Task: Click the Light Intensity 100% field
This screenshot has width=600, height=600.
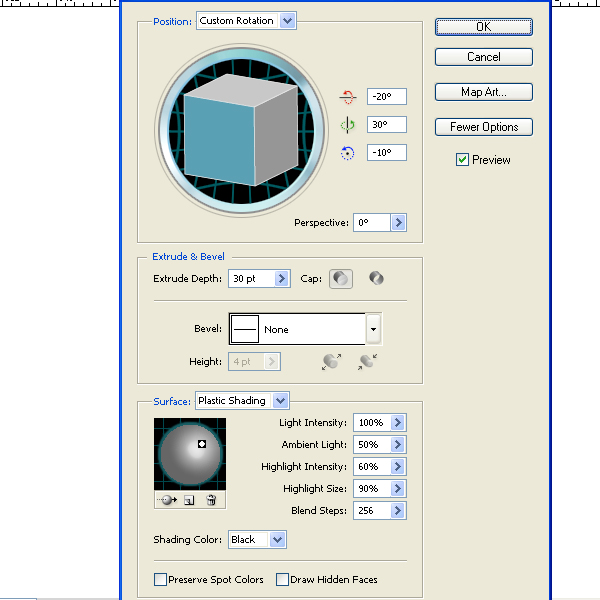Action: (372, 422)
